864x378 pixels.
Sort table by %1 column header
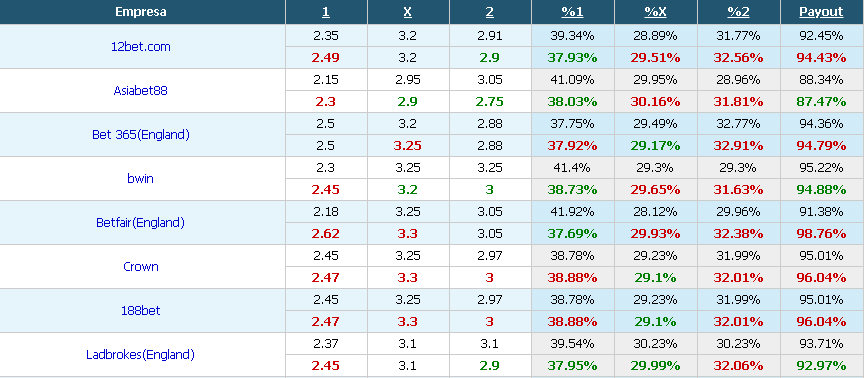coord(572,12)
